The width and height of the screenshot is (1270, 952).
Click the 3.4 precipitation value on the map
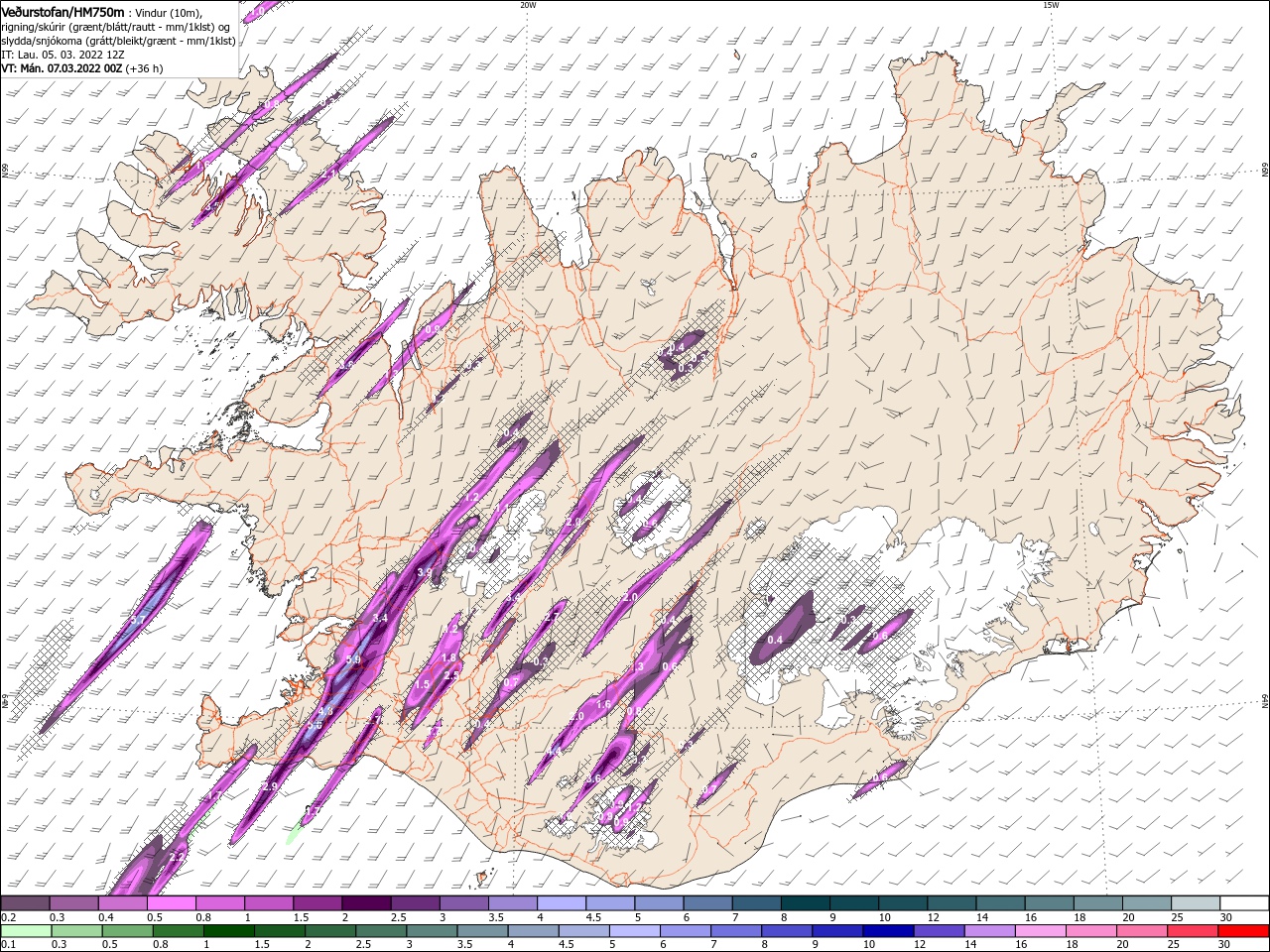click(x=380, y=618)
